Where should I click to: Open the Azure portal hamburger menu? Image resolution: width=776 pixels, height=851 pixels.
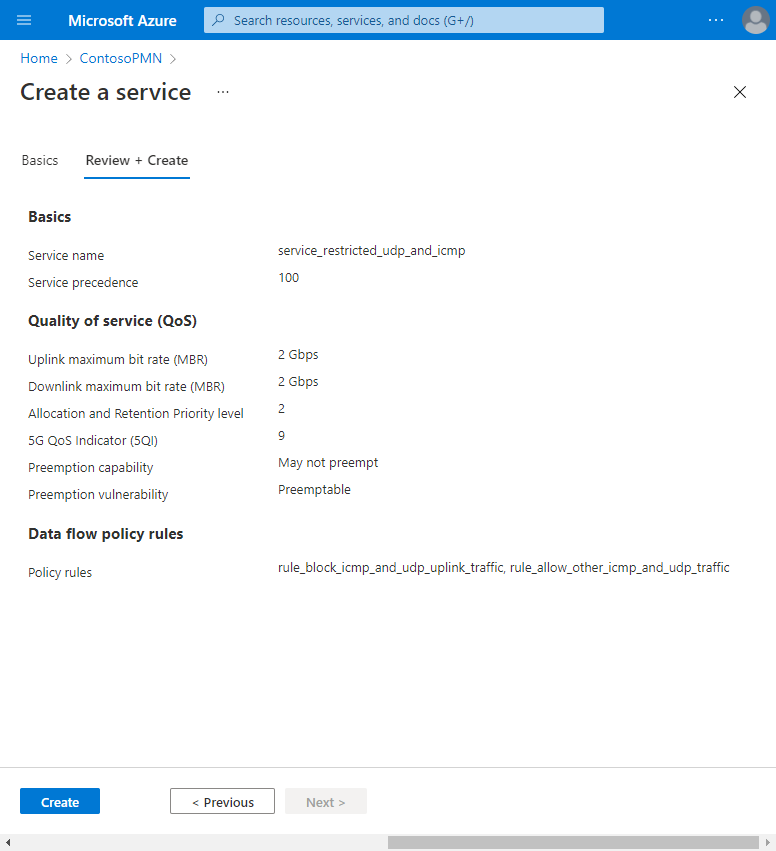pyautogui.click(x=24, y=20)
